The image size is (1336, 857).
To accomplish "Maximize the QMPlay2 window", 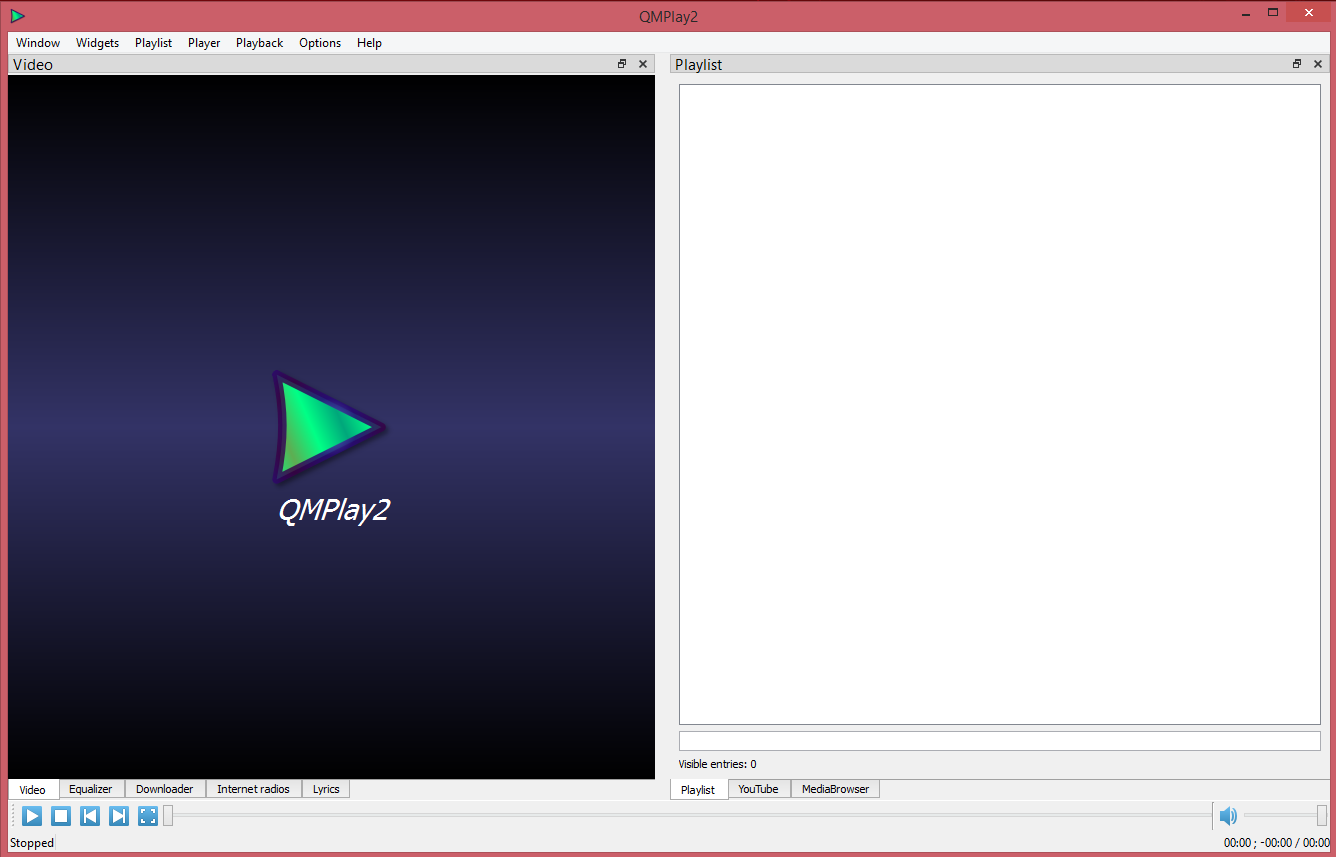I will click(1273, 13).
